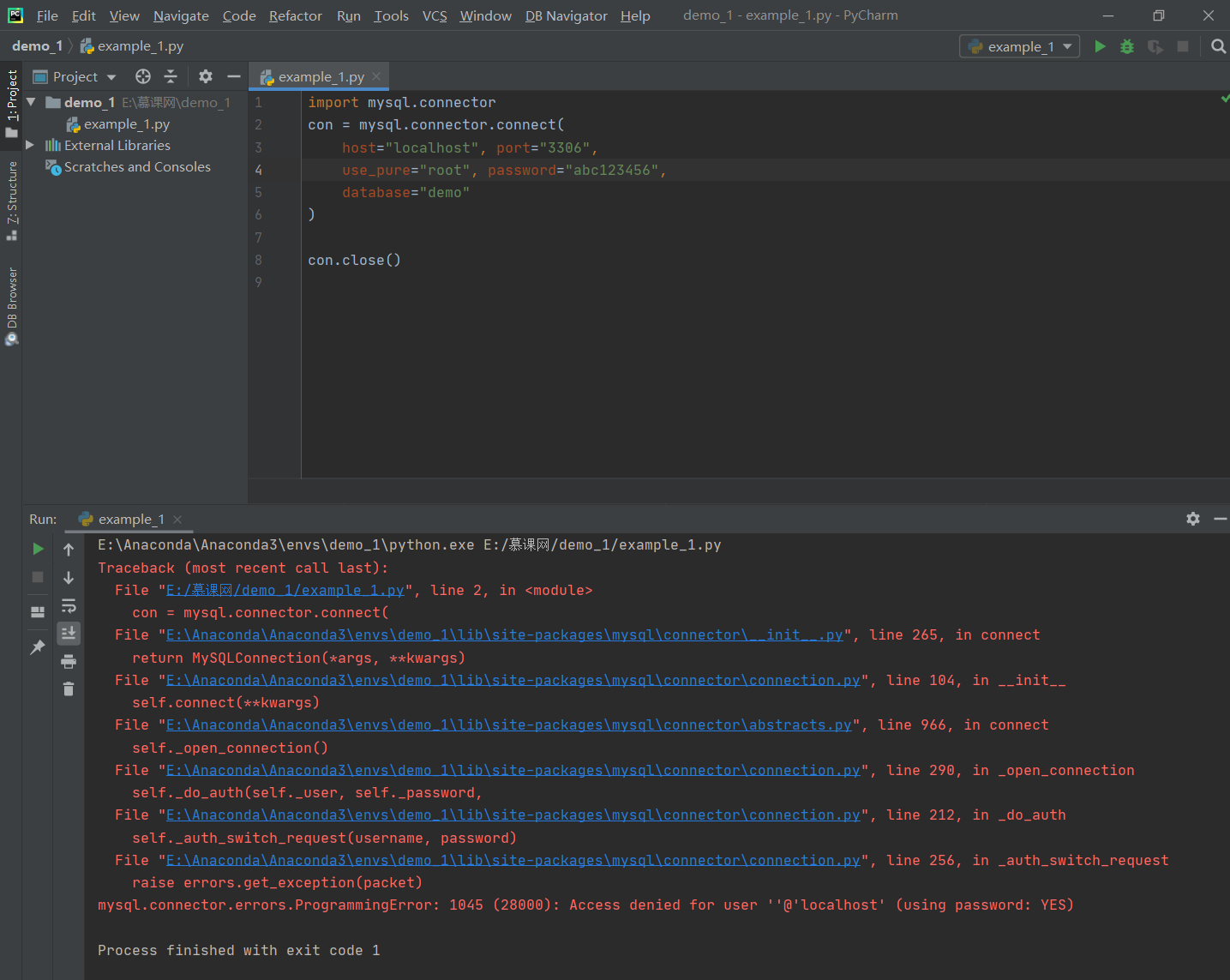Open the Navigate menu
The width and height of the screenshot is (1230, 980).
click(x=181, y=15)
